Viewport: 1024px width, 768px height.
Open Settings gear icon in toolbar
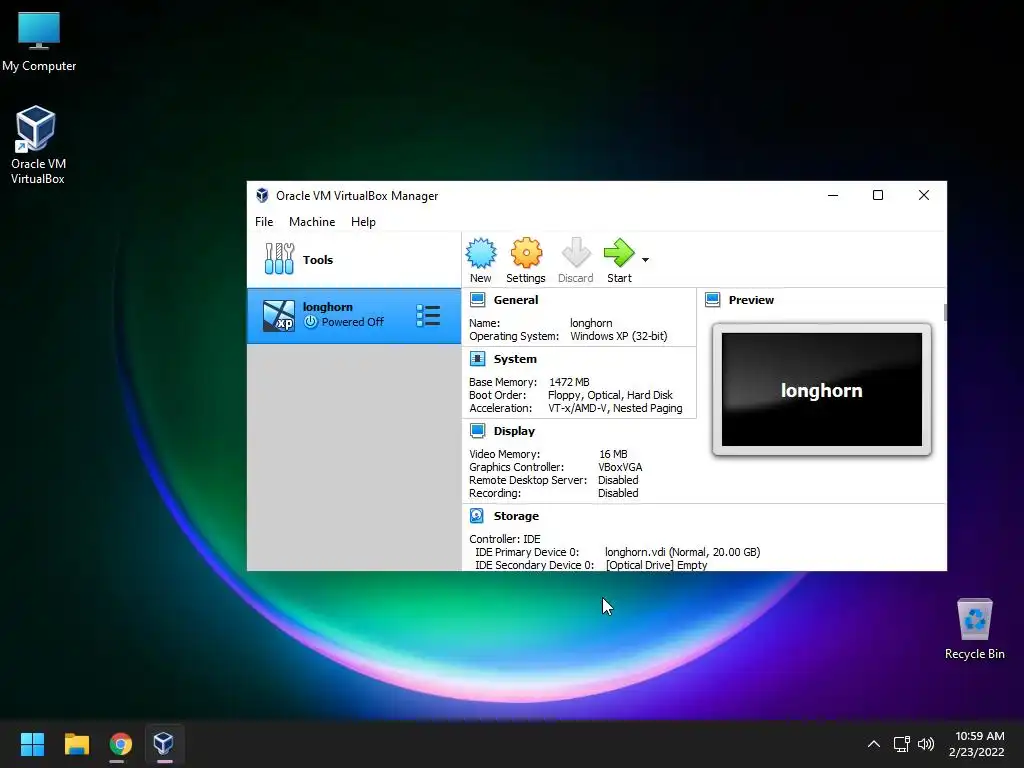tap(526, 253)
